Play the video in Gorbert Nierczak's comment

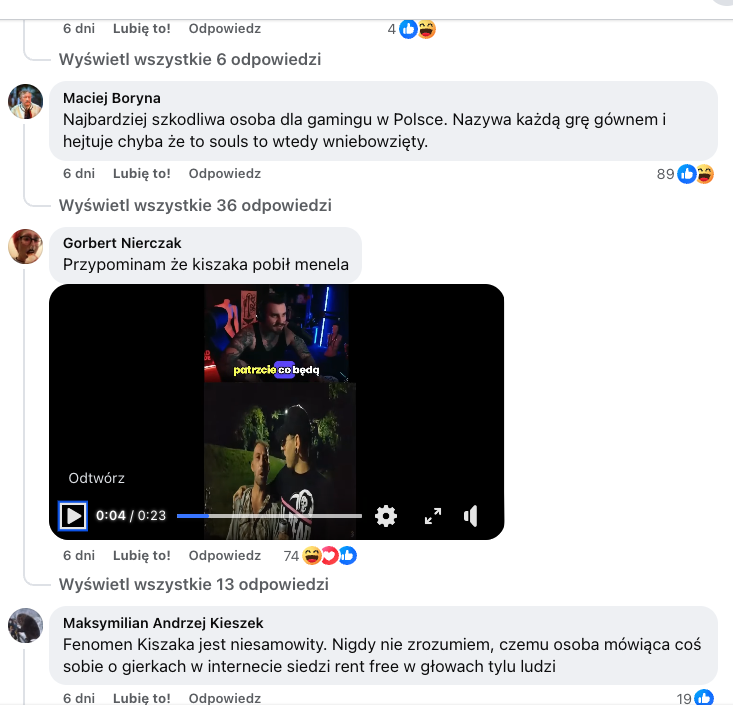click(72, 516)
